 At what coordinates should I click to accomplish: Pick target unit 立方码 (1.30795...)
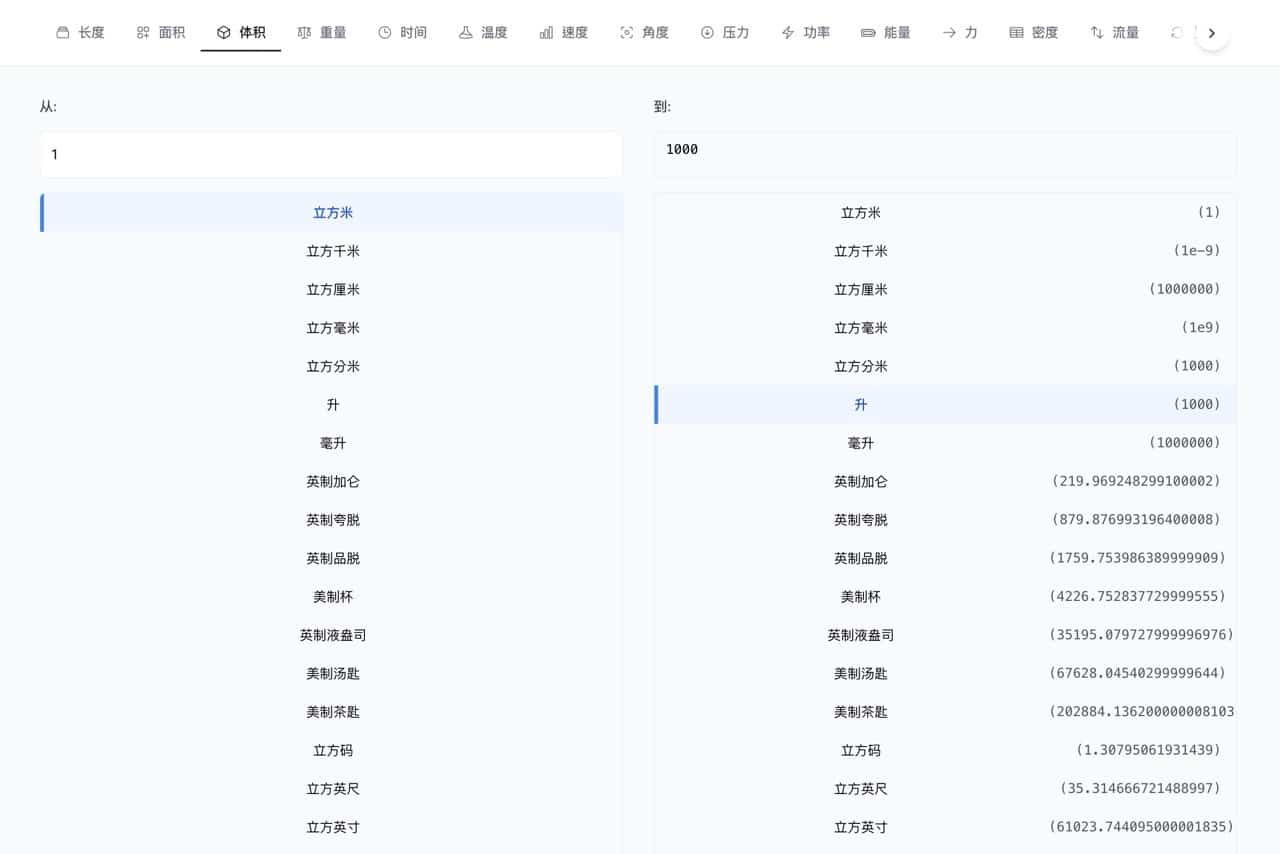coord(945,750)
